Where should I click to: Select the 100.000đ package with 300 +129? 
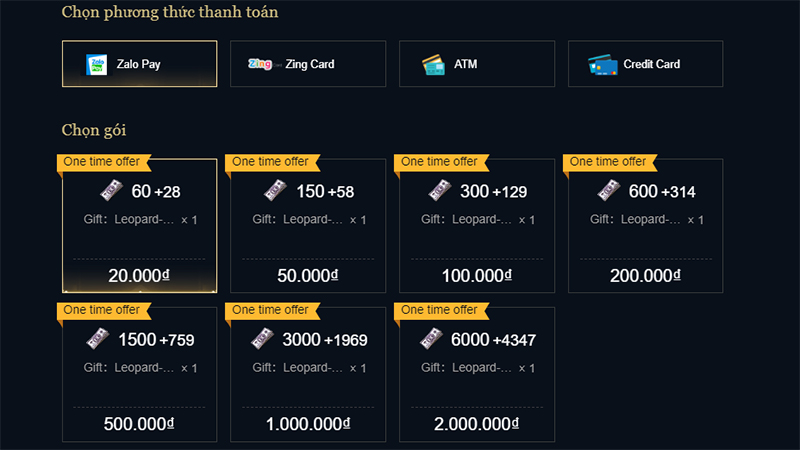coord(477,226)
